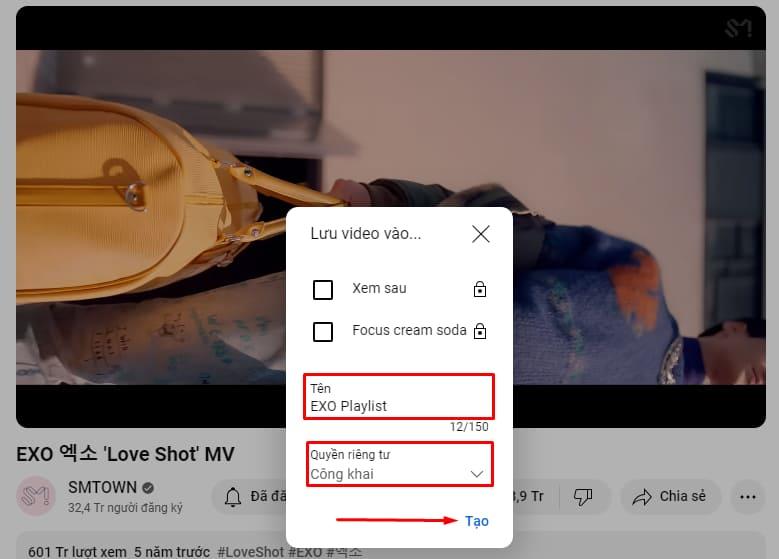Click the Chia sẻ share button
The height and width of the screenshot is (559, 779).
669,496
